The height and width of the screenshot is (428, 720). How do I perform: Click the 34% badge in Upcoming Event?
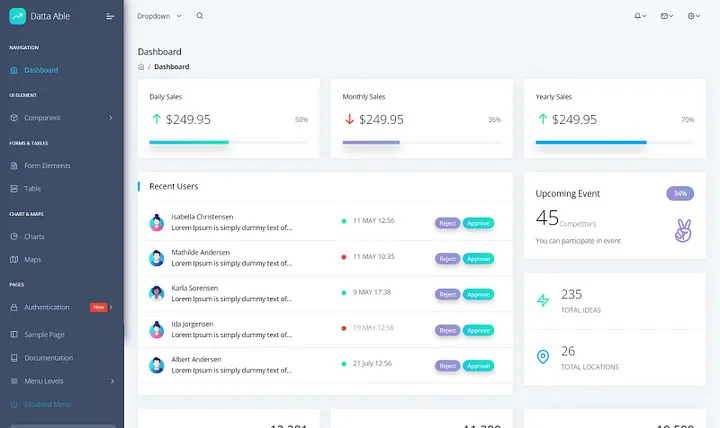click(x=680, y=193)
